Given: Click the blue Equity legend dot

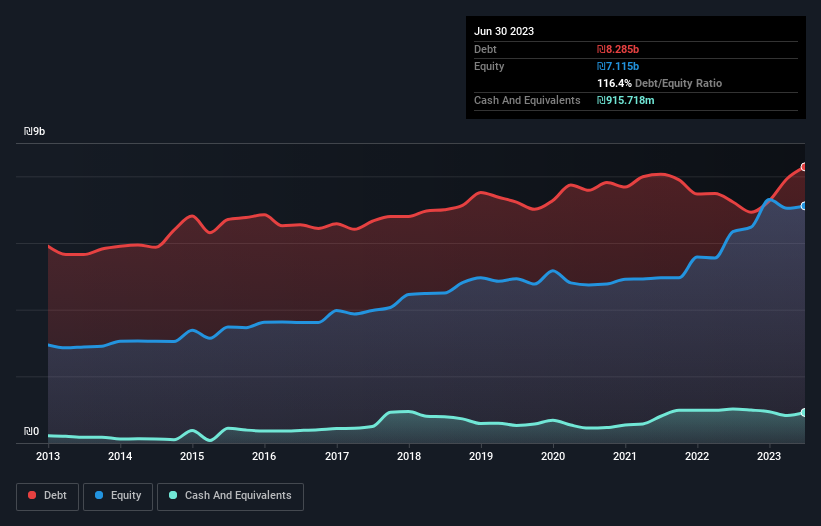Looking at the screenshot, I should click(99, 495).
